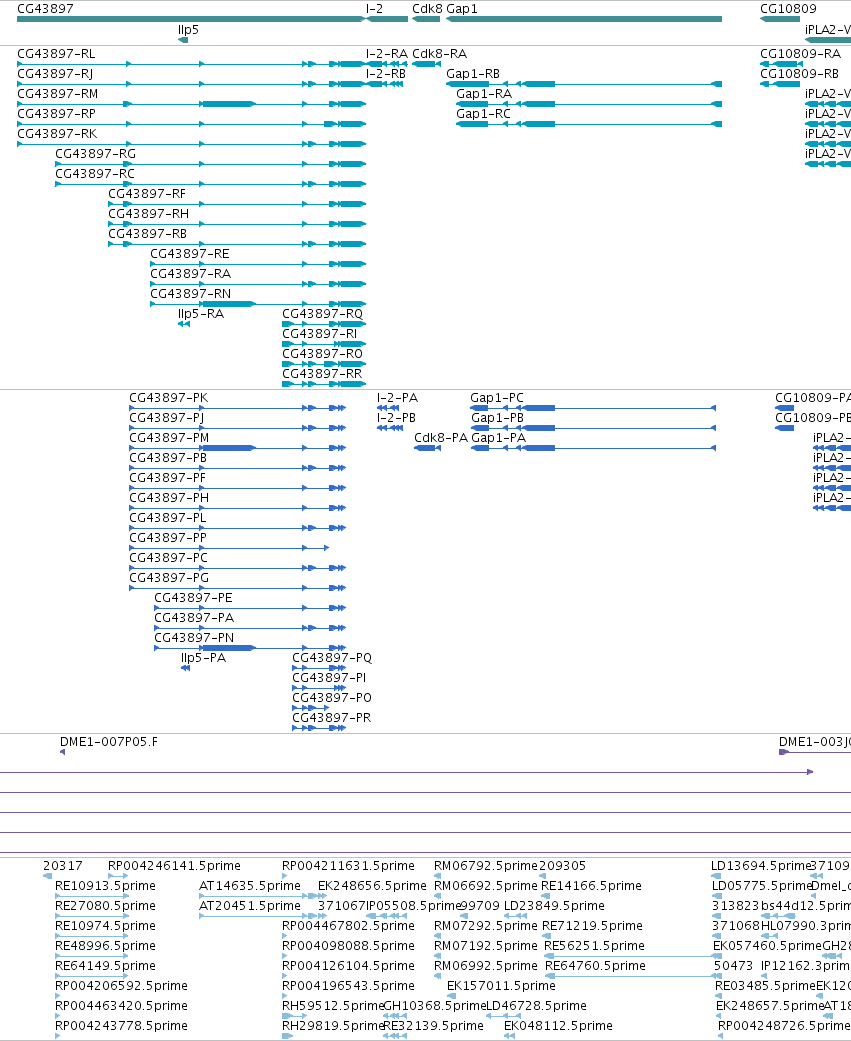Click transcript CG43897-RK label

pos(57,133)
